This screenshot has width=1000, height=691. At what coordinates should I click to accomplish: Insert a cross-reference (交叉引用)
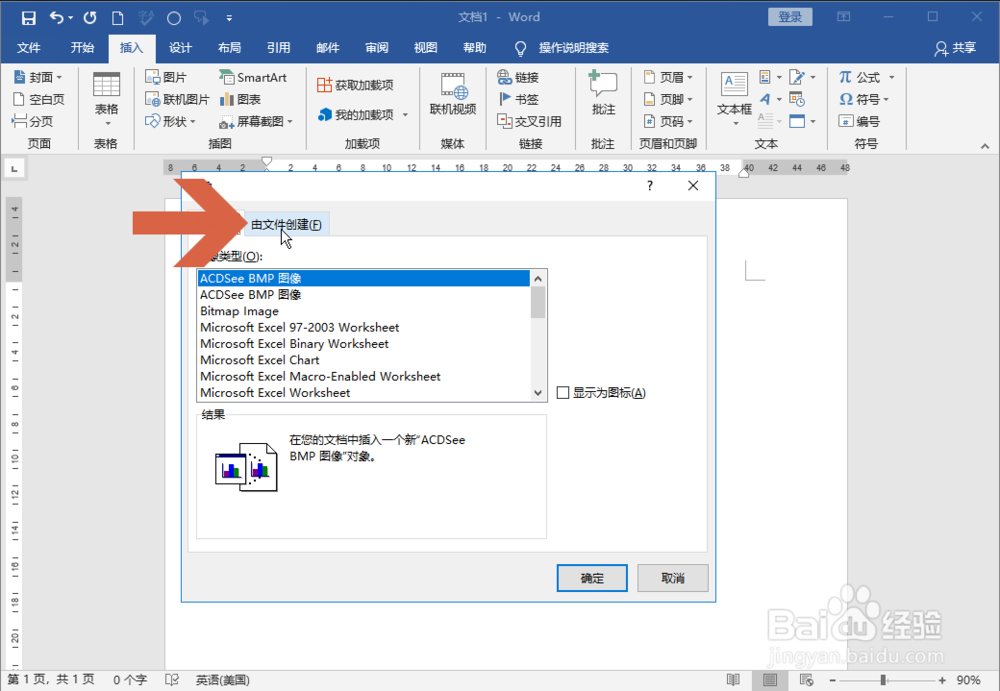point(529,121)
